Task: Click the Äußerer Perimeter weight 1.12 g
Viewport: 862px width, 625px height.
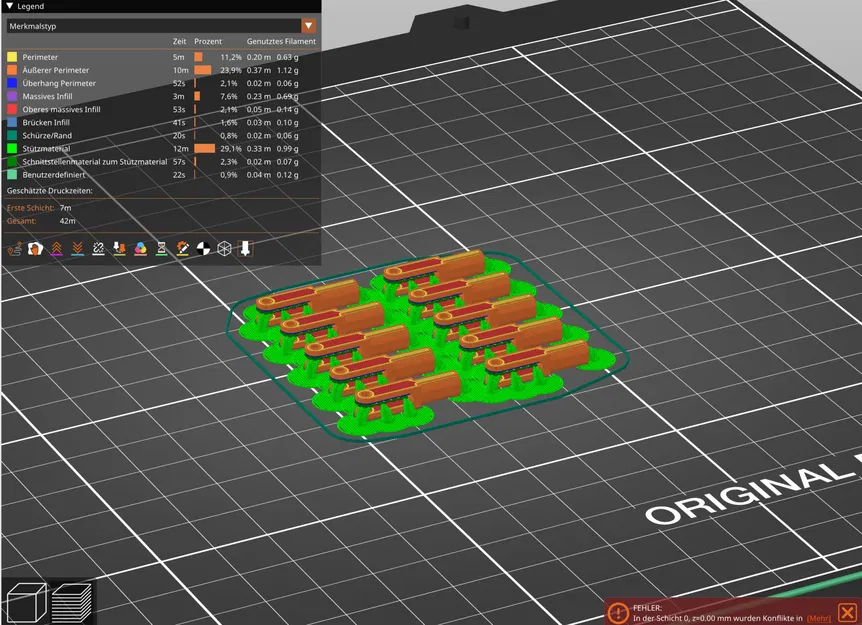Action: tap(288, 70)
